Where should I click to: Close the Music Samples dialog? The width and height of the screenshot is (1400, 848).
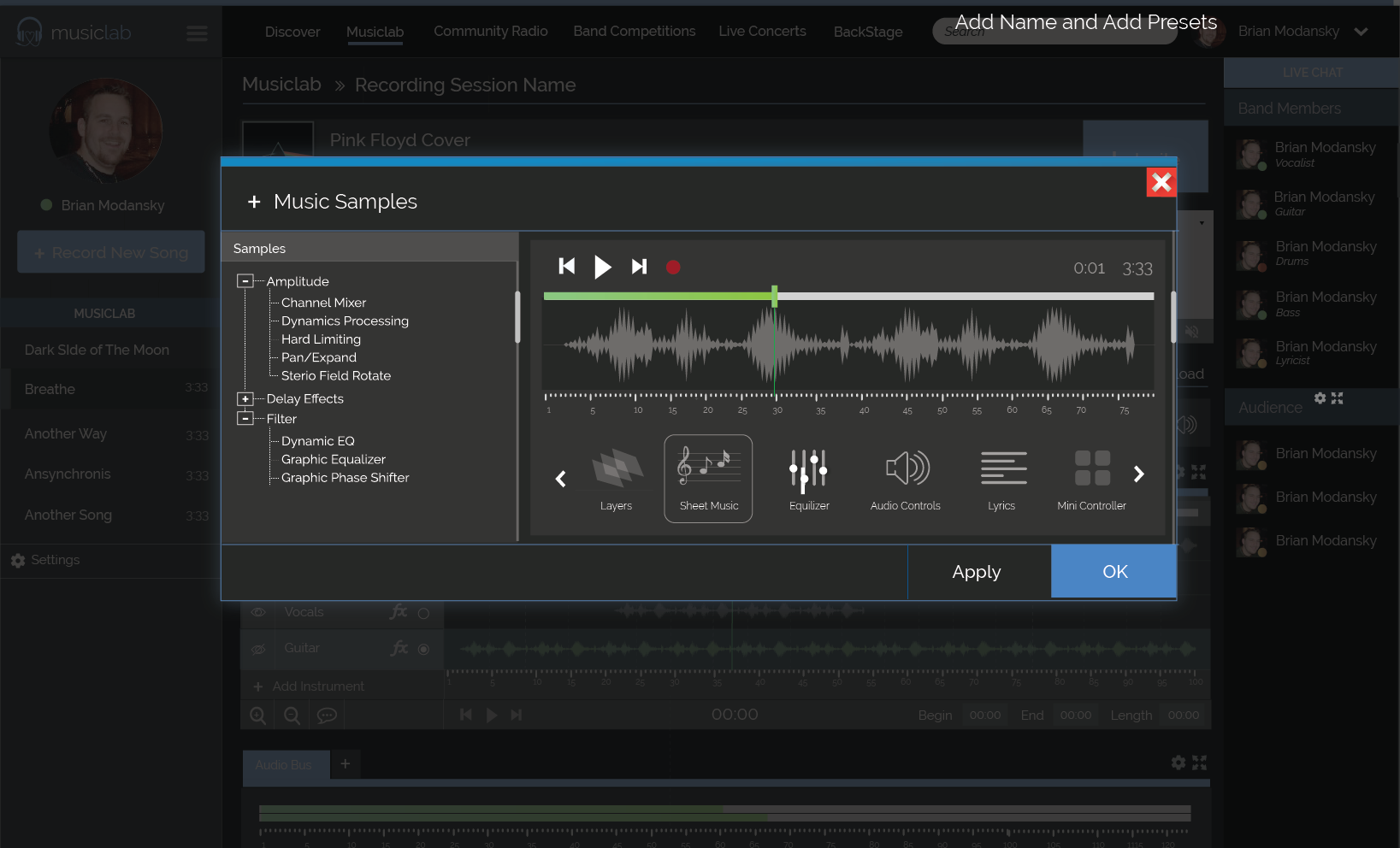(1161, 182)
